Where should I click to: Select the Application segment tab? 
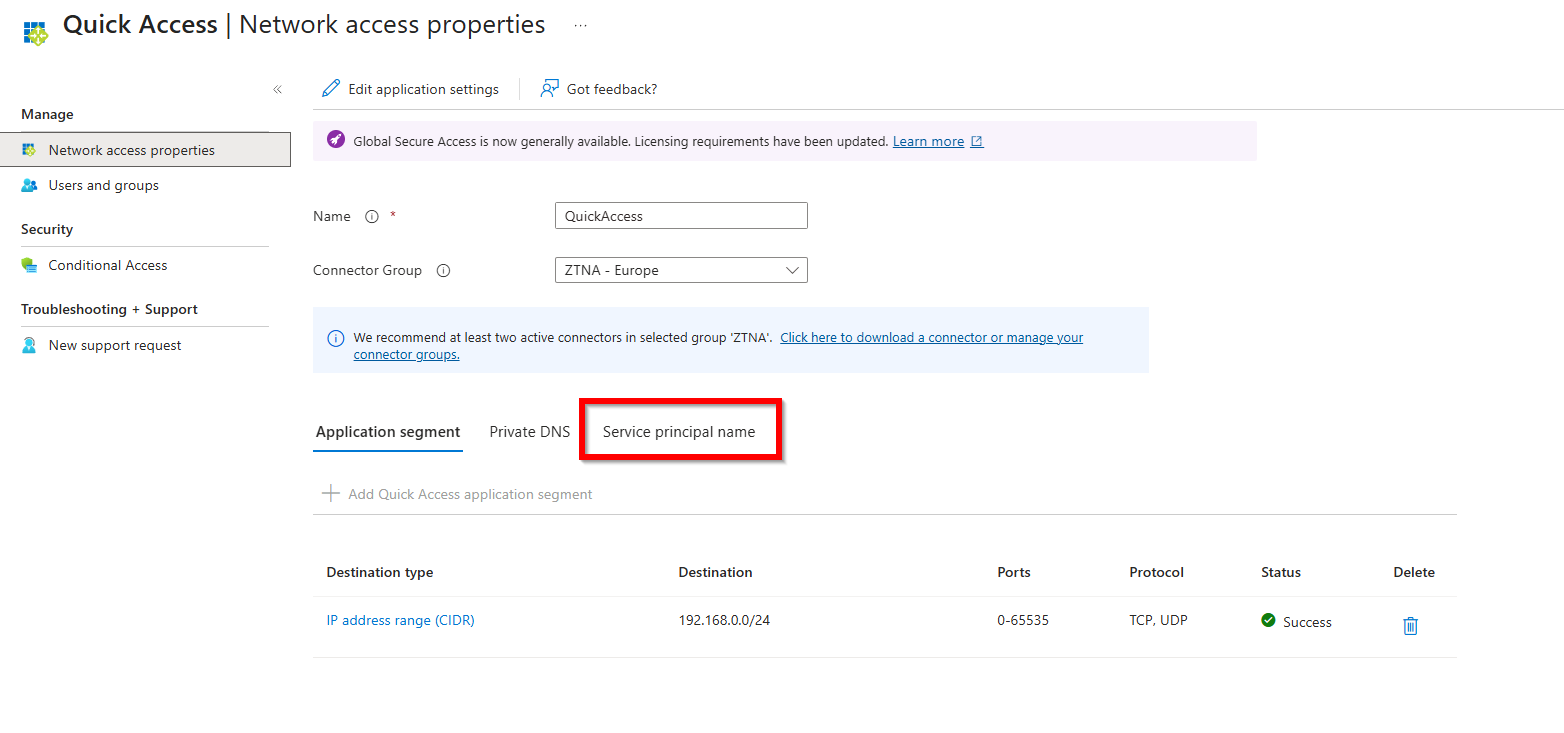pyautogui.click(x=388, y=432)
